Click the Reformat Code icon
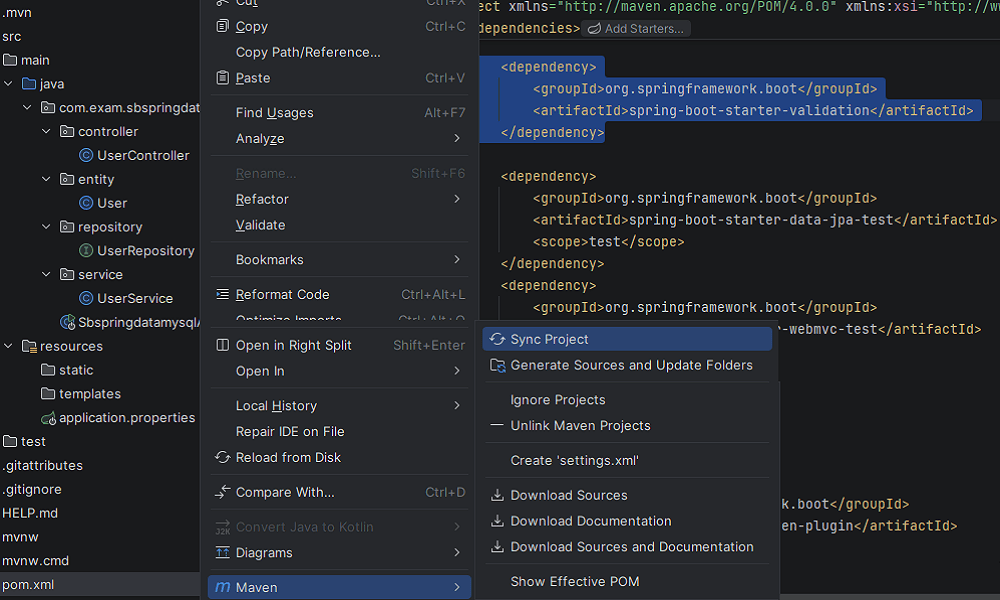 click(x=222, y=294)
